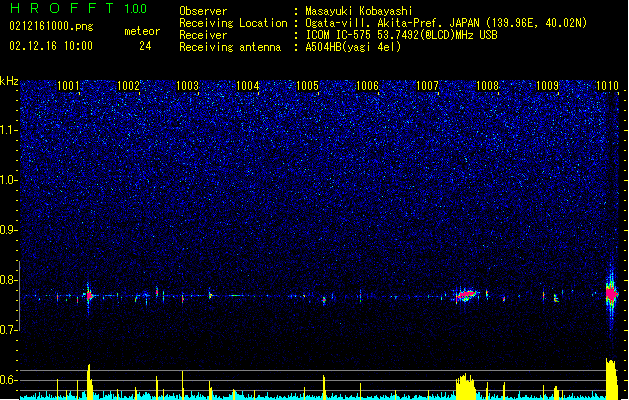This screenshot has width=629, height=400.
Task: Click the Receiving antenna label
Action: click(x=230, y=47)
